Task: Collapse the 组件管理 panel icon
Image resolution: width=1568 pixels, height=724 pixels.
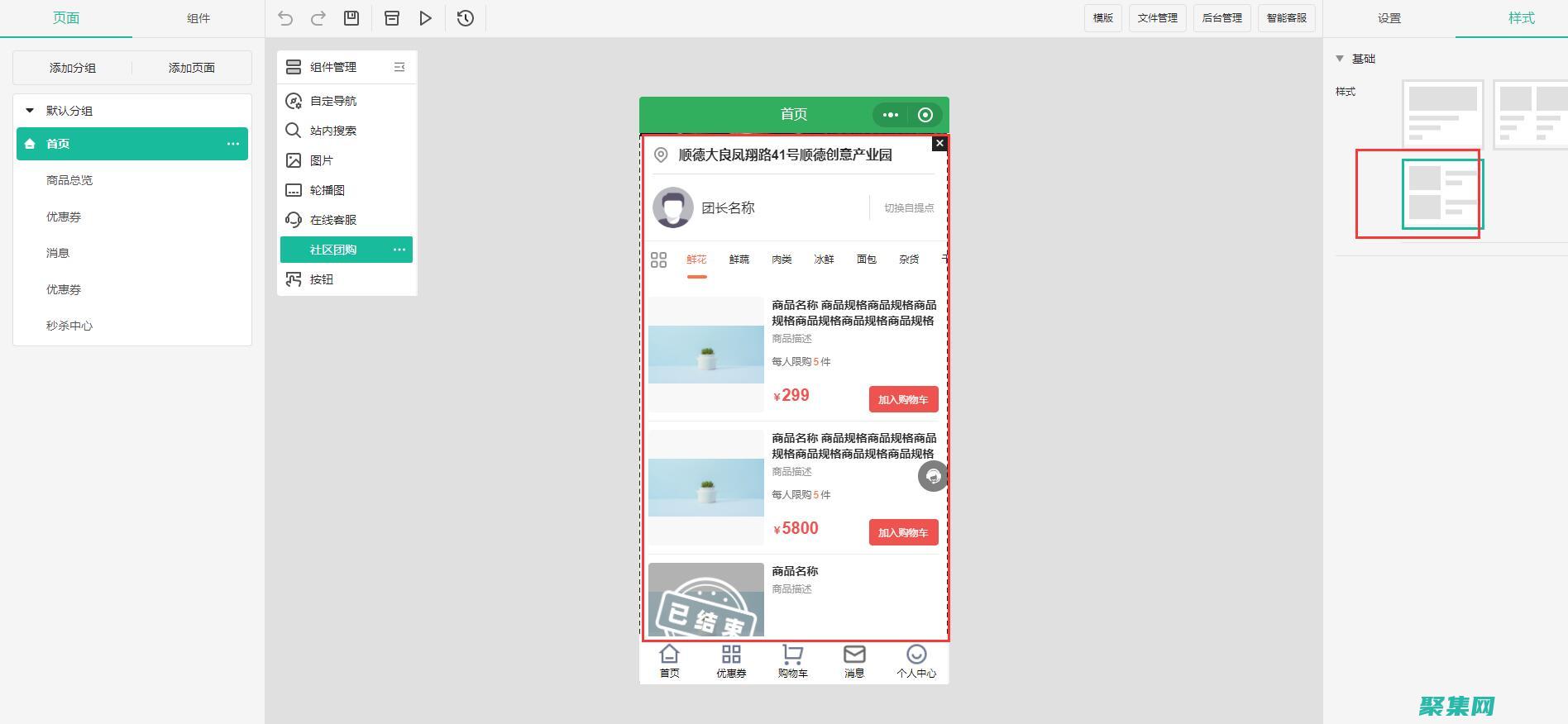Action: pos(399,67)
